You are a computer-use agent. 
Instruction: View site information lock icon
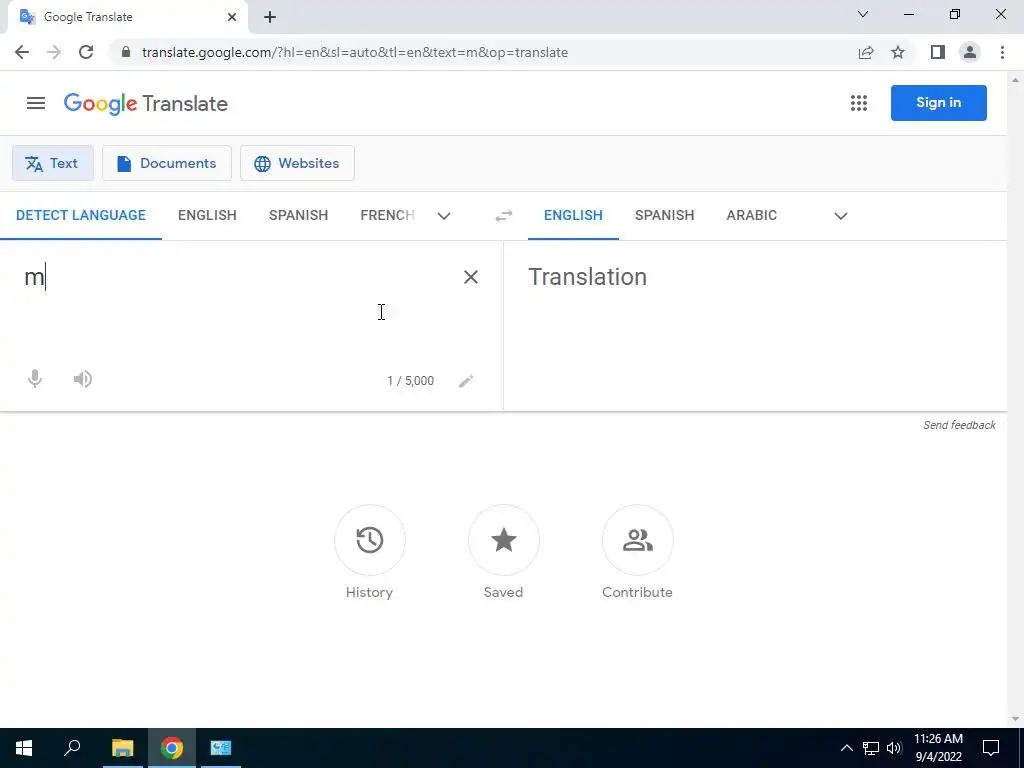(x=127, y=52)
